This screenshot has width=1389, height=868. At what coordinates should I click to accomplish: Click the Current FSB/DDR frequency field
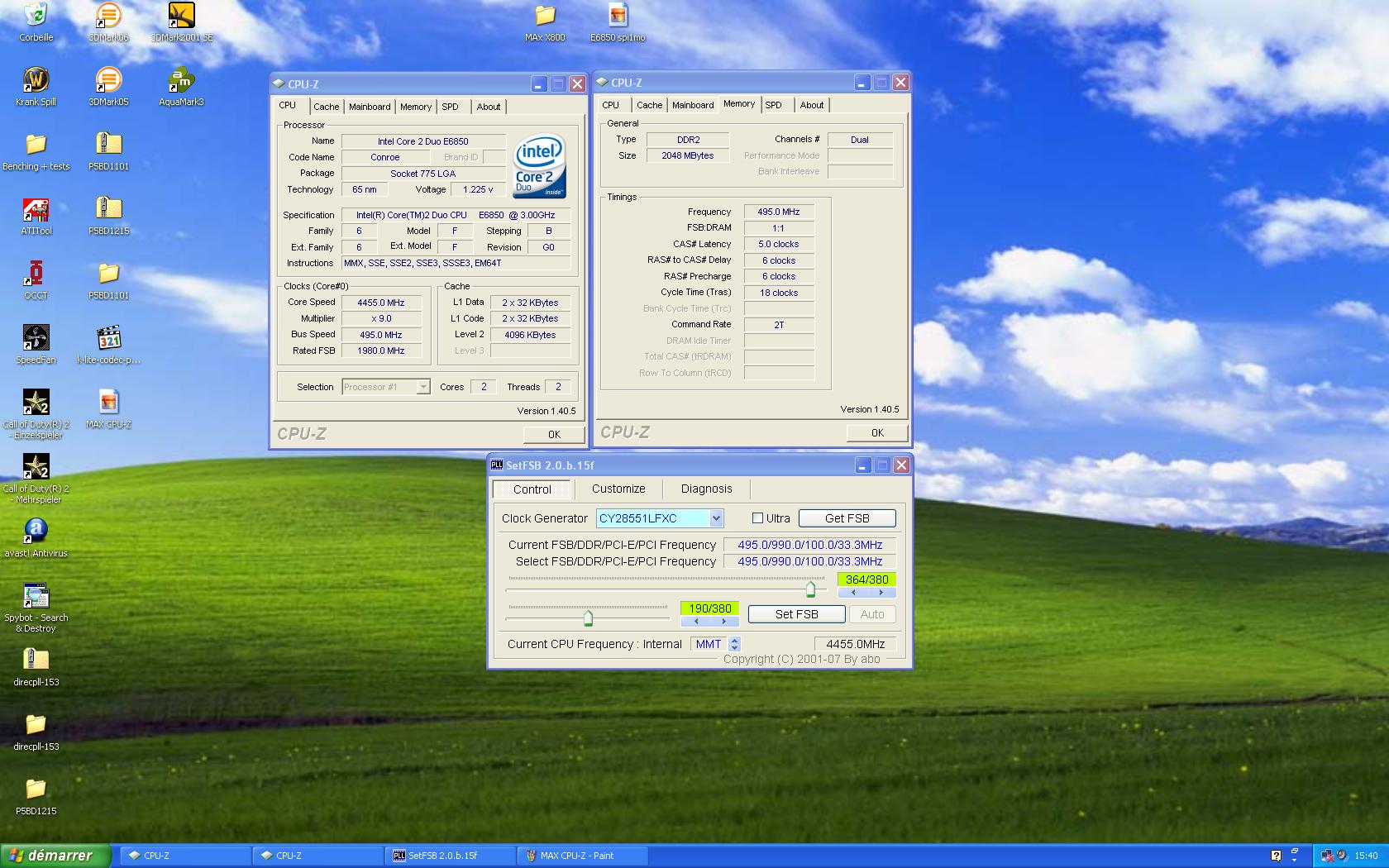(810, 545)
